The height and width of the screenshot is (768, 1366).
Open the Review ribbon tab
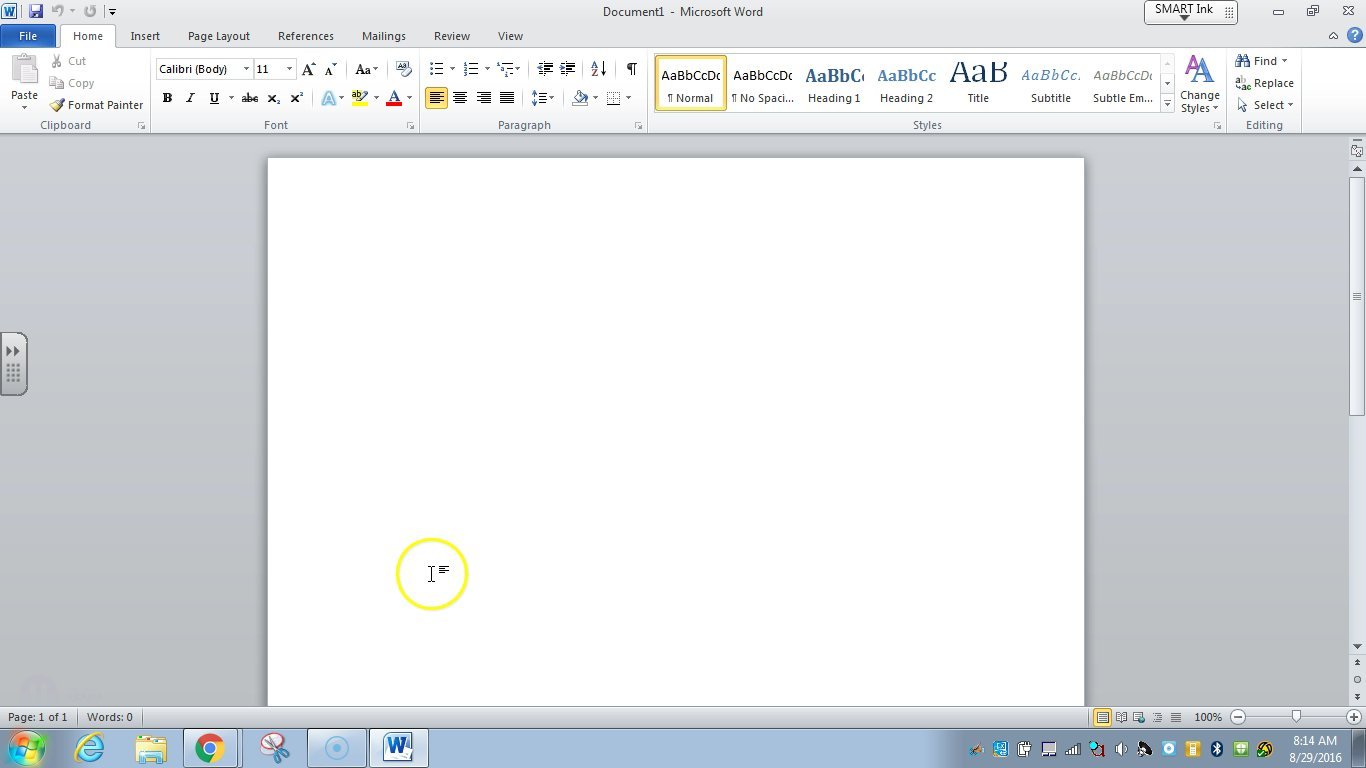point(451,36)
